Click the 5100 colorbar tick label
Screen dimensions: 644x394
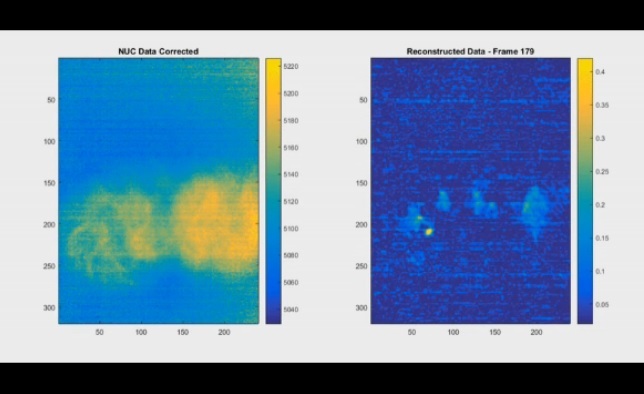pos(291,228)
